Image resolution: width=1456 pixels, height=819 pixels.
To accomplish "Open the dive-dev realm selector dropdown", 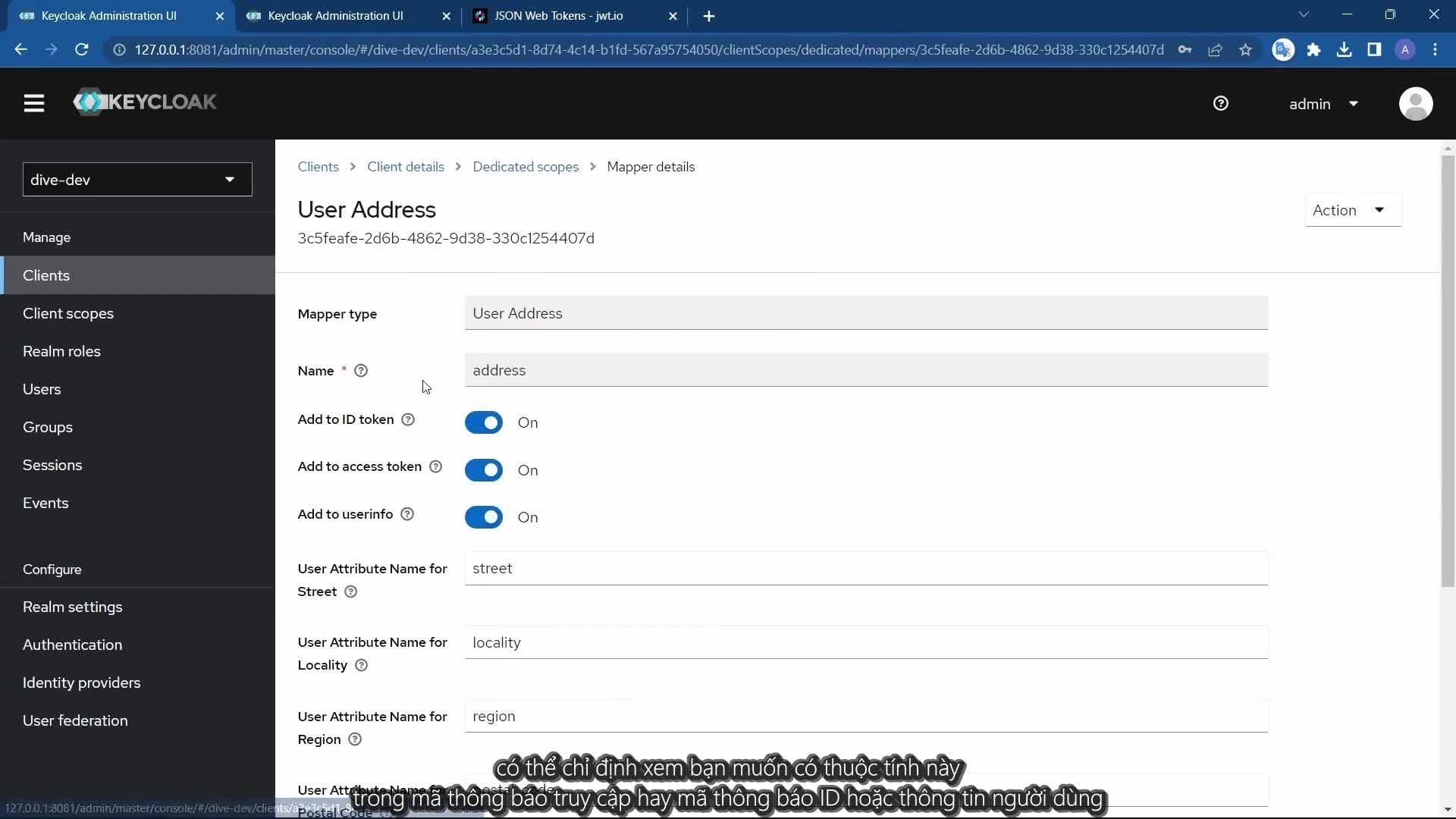I will [x=137, y=180].
